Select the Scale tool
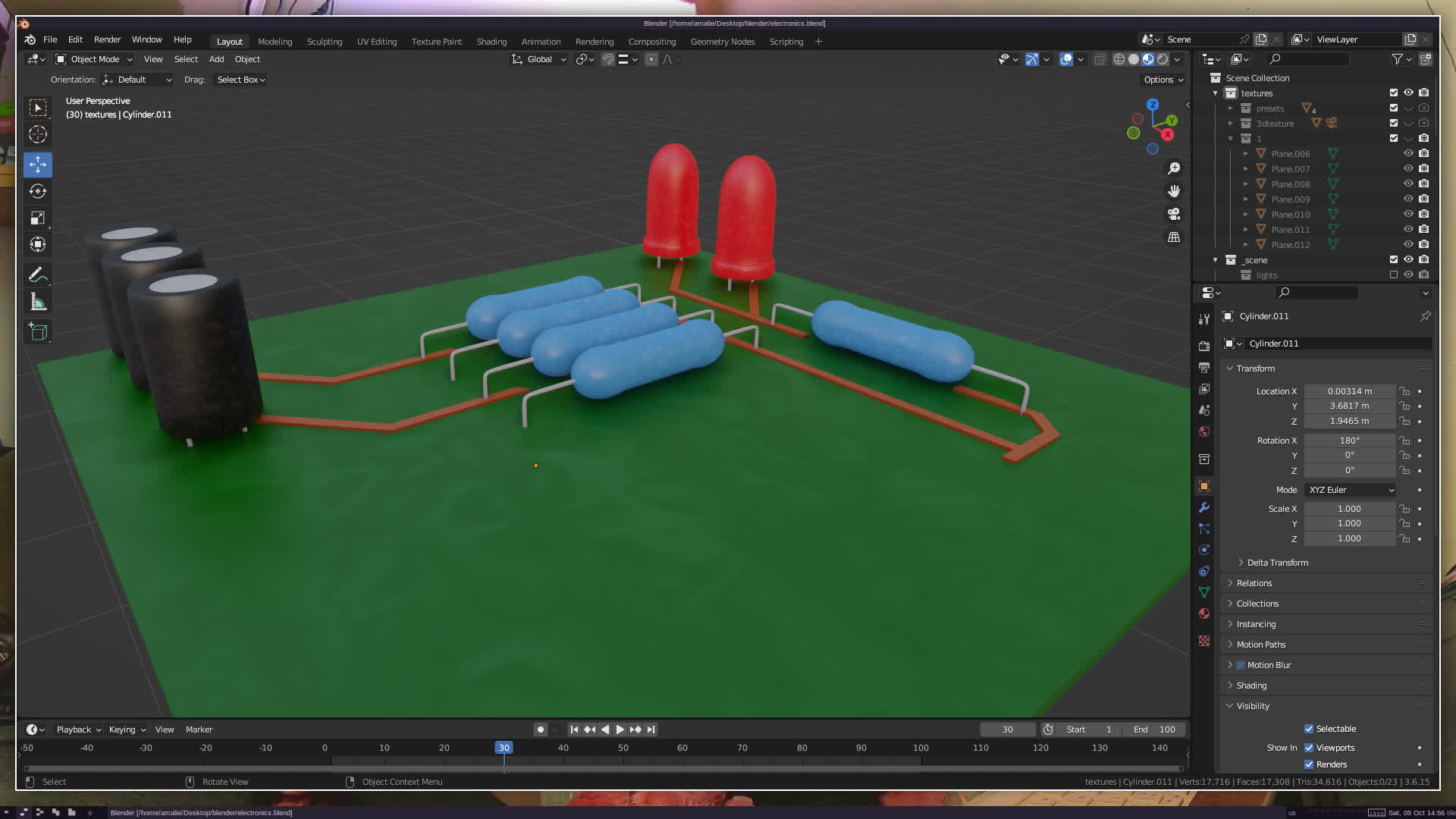This screenshot has height=819, width=1456. [38, 218]
